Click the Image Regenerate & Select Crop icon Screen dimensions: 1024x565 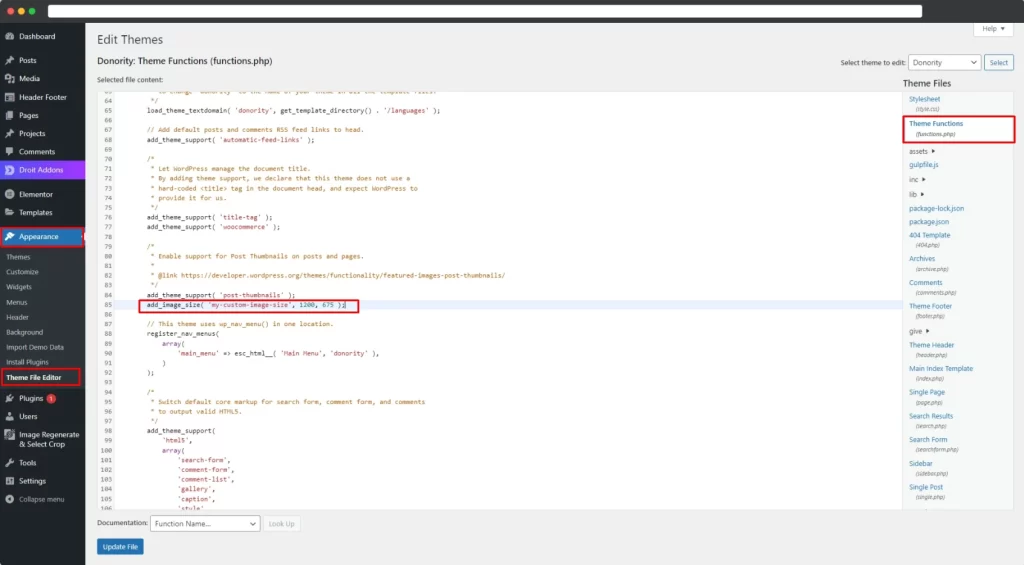tap(10, 434)
